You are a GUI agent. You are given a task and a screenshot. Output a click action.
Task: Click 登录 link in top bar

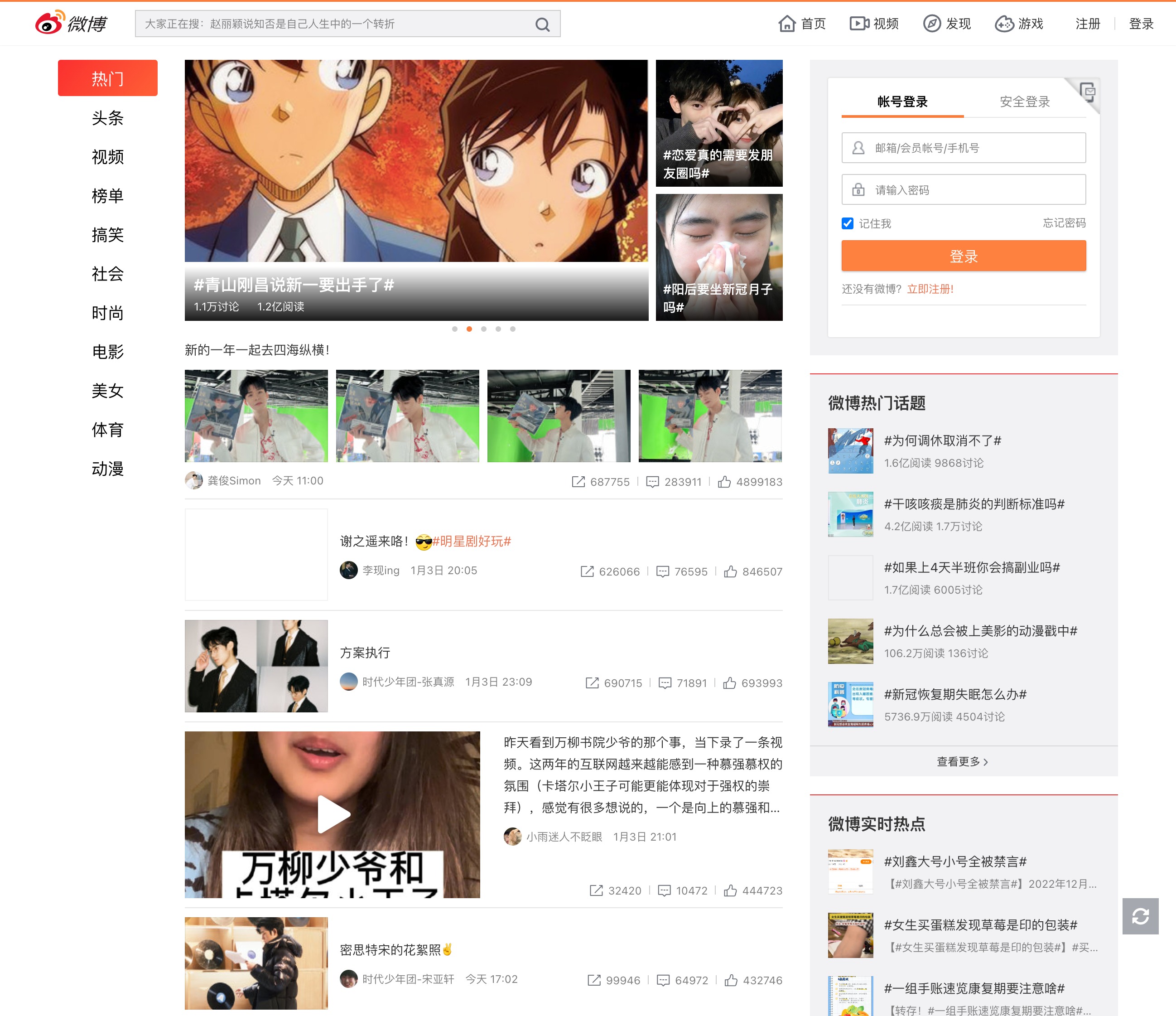click(1141, 24)
